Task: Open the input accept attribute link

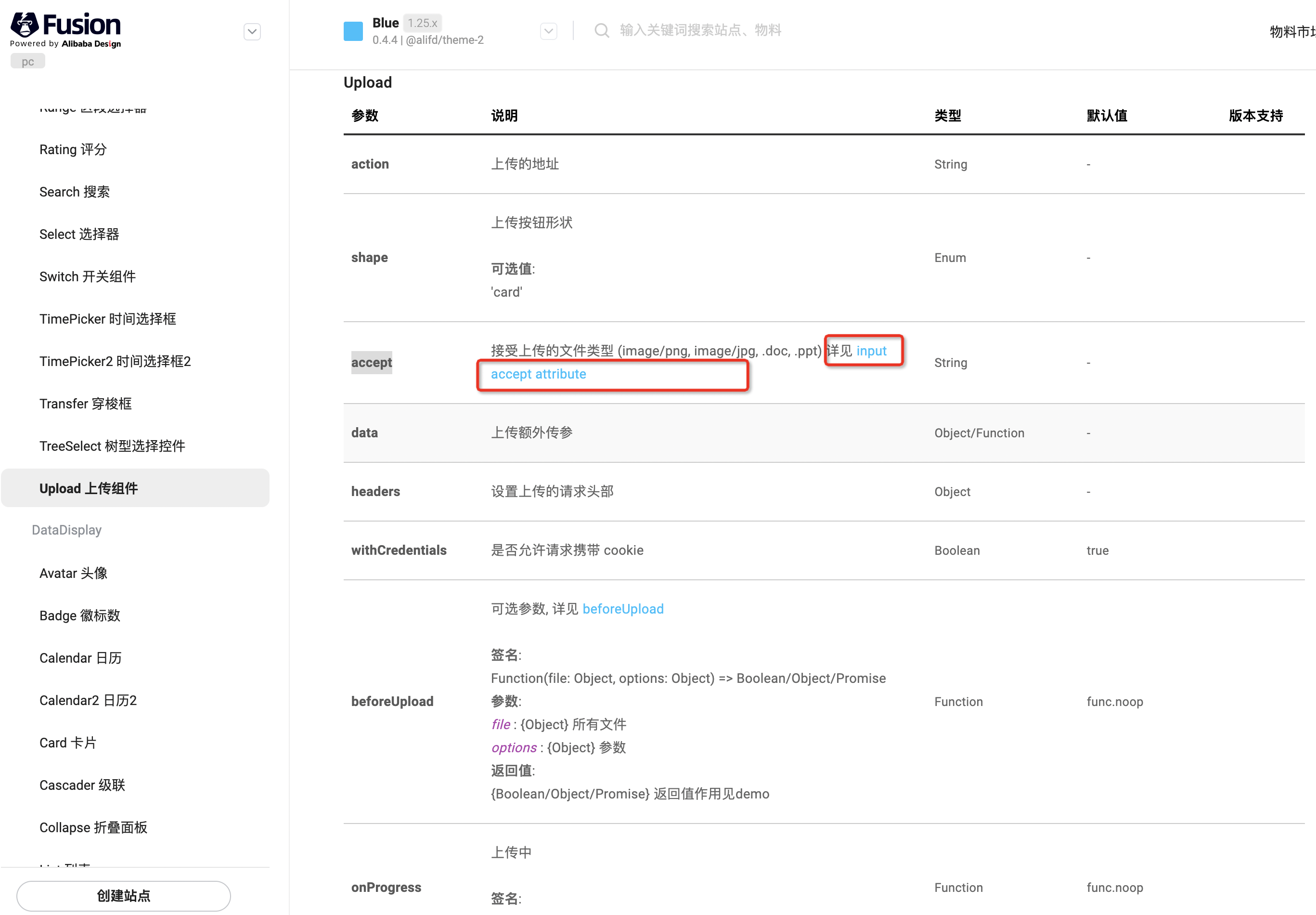Action: 538,374
